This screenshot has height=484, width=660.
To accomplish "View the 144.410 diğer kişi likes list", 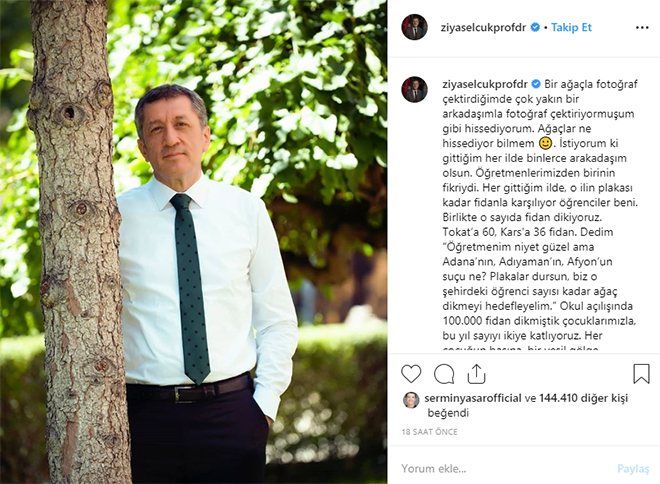I will (583, 398).
